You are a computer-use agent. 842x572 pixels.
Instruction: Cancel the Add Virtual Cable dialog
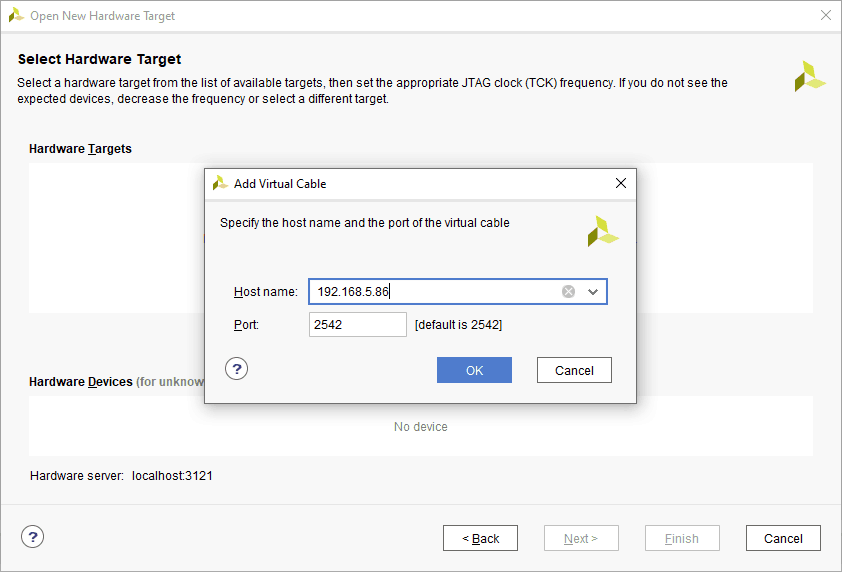(x=574, y=370)
